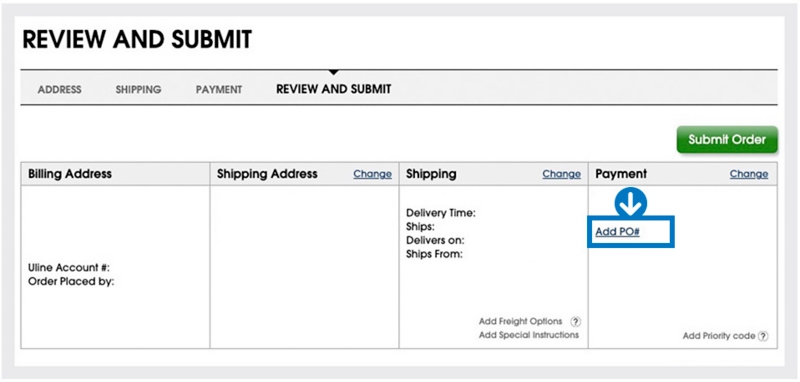Change the Shipping Address
Image resolution: width=800 pixels, height=382 pixels.
(372, 174)
